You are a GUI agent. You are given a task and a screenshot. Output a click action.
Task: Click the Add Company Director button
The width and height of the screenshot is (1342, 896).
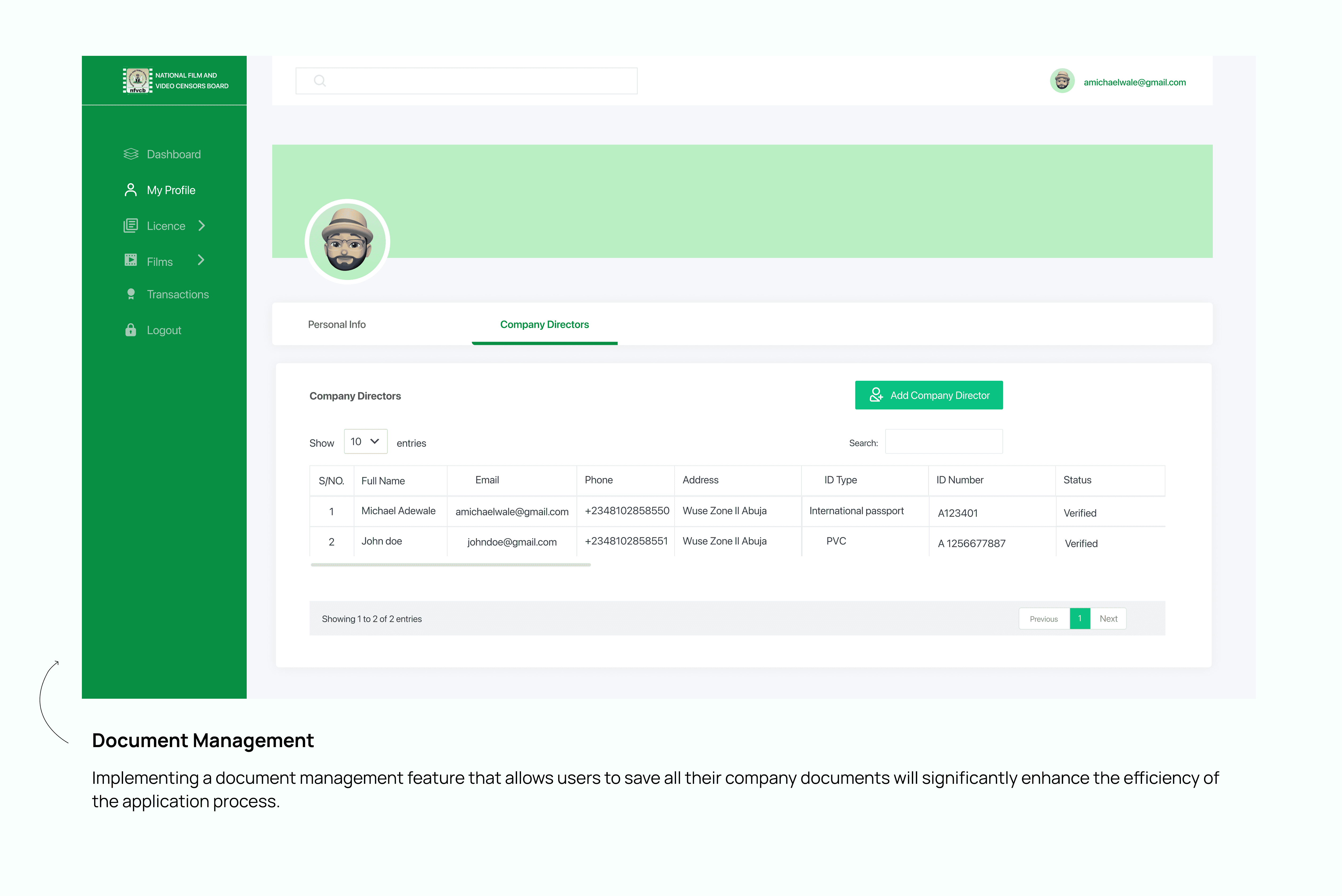click(928, 395)
